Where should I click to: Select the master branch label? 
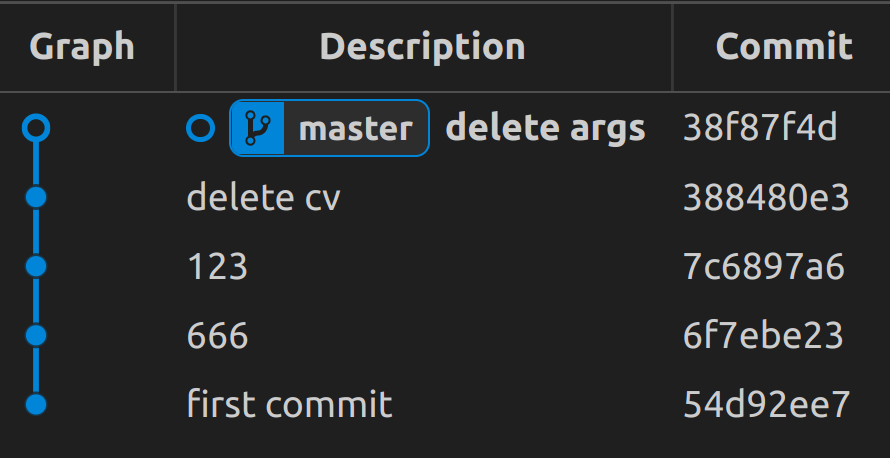[329, 128]
